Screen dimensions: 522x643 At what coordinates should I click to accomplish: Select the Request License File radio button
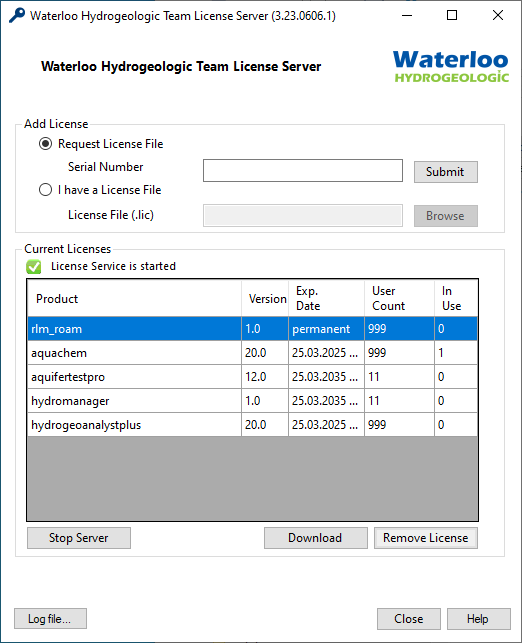pos(45,144)
